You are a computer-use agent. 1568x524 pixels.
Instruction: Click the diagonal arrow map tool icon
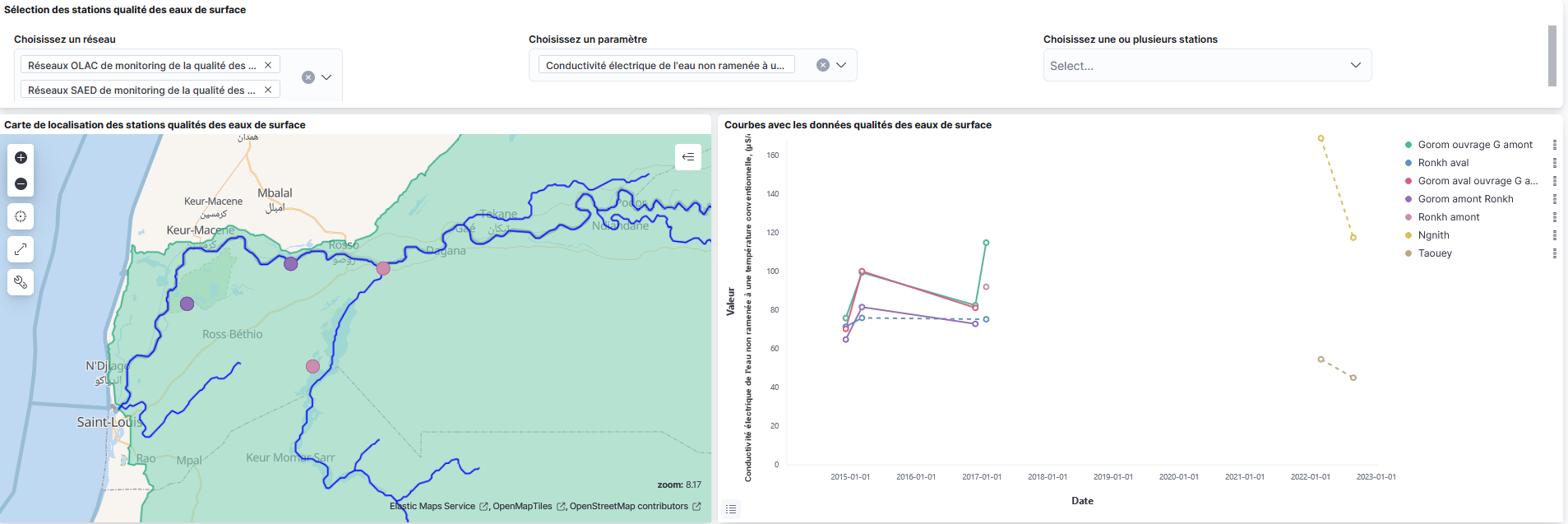pos(21,249)
